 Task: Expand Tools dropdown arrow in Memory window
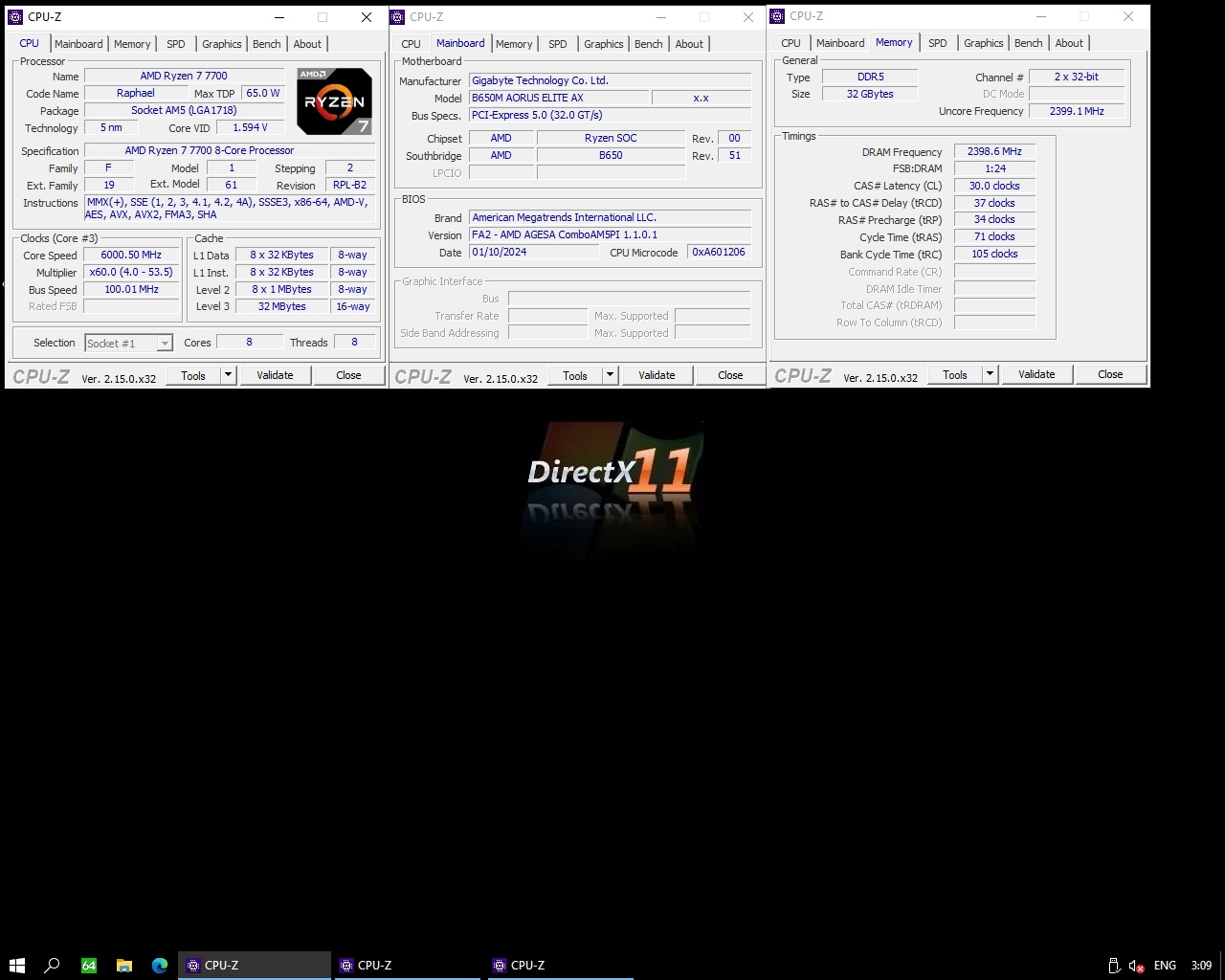991,374
